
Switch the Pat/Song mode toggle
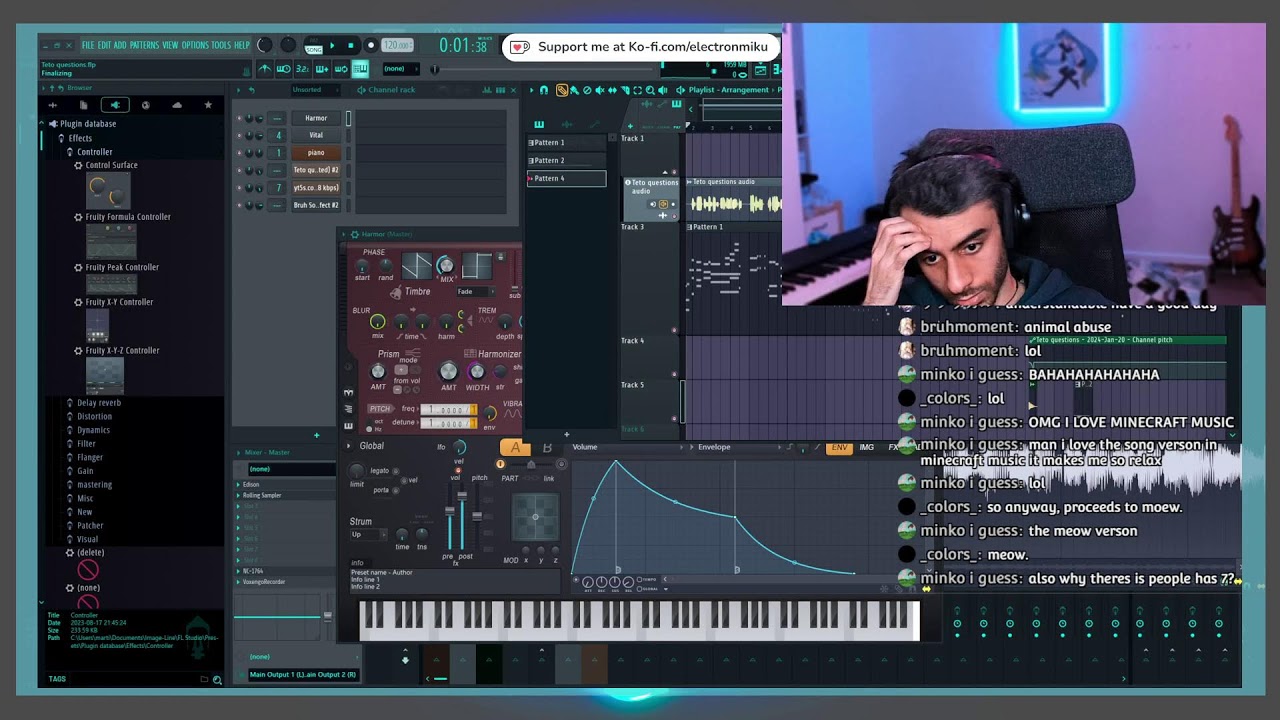(313, 45)
